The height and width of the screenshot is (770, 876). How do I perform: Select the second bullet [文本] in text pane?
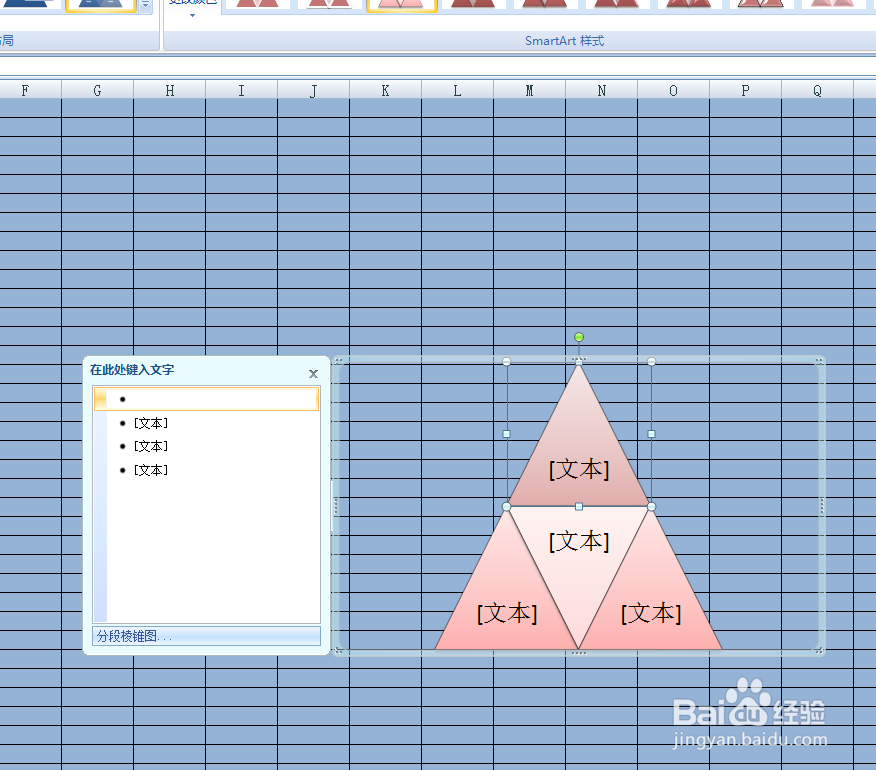[151, 423]
